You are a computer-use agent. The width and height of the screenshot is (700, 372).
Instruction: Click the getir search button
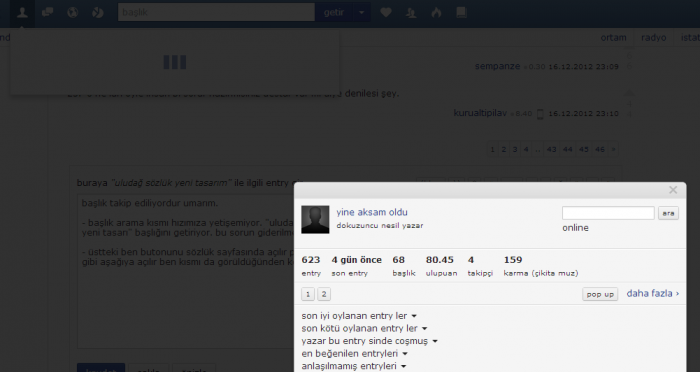[x=334, y=13]
